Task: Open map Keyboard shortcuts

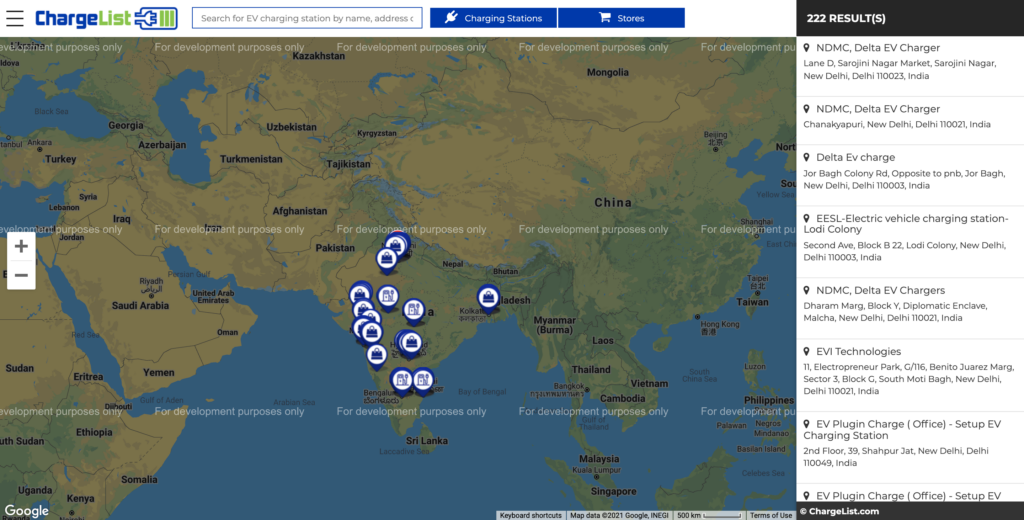Action: coord(530,515)
